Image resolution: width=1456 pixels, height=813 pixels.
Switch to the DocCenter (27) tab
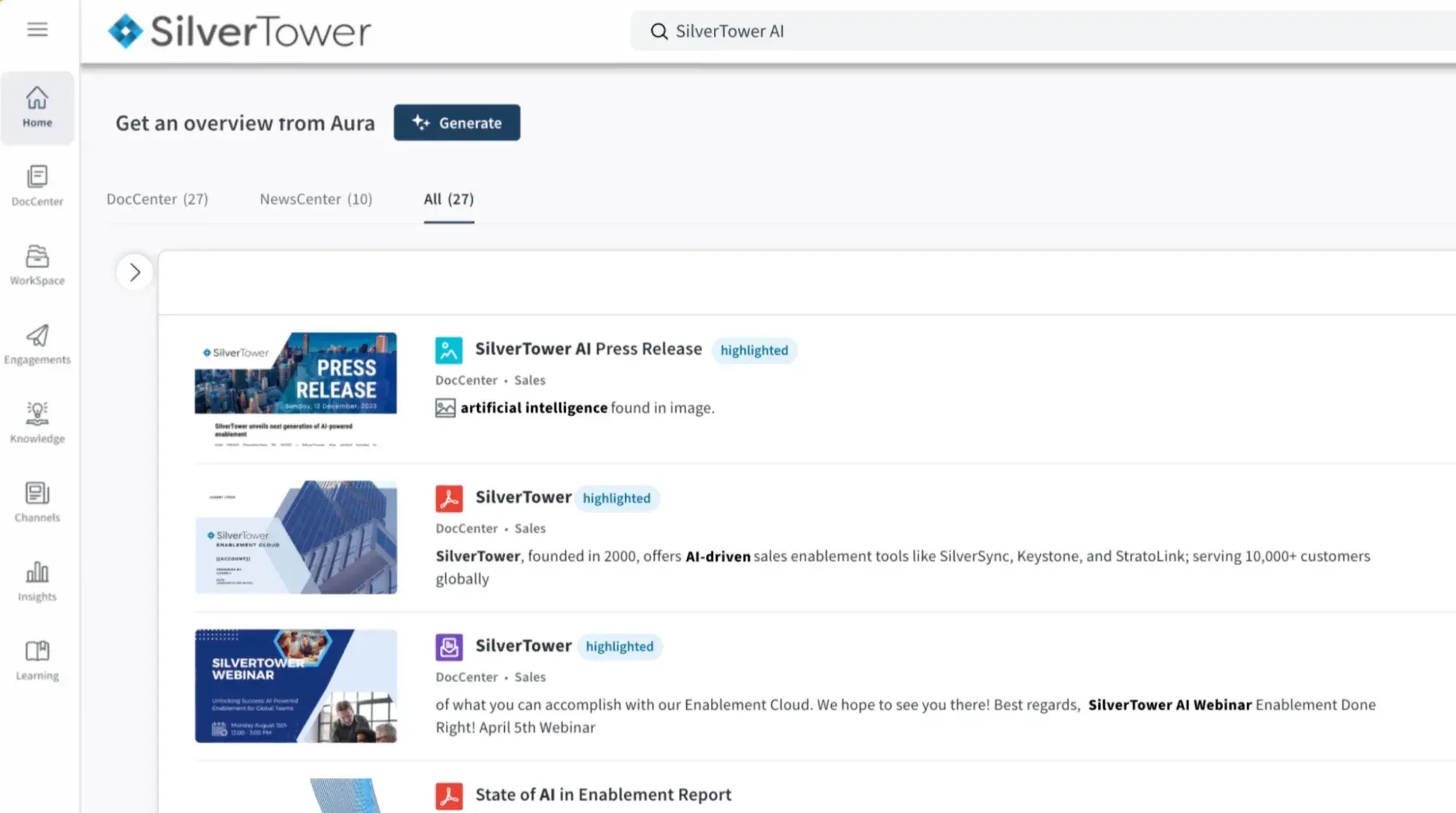click(157, 199)
